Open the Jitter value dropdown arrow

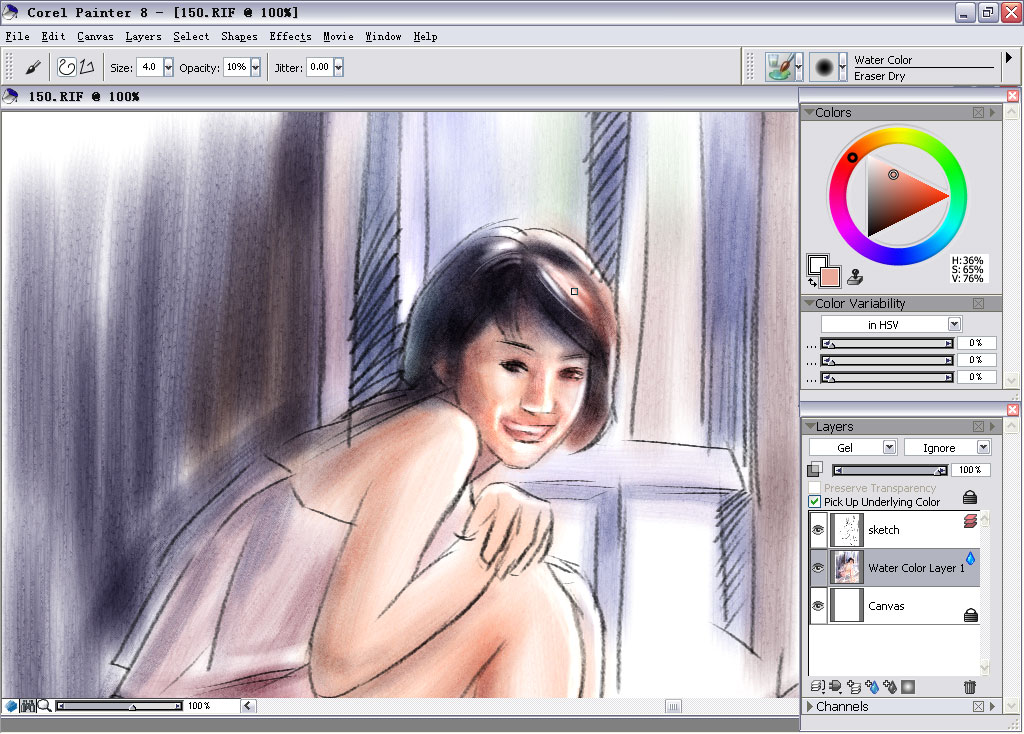338,67
